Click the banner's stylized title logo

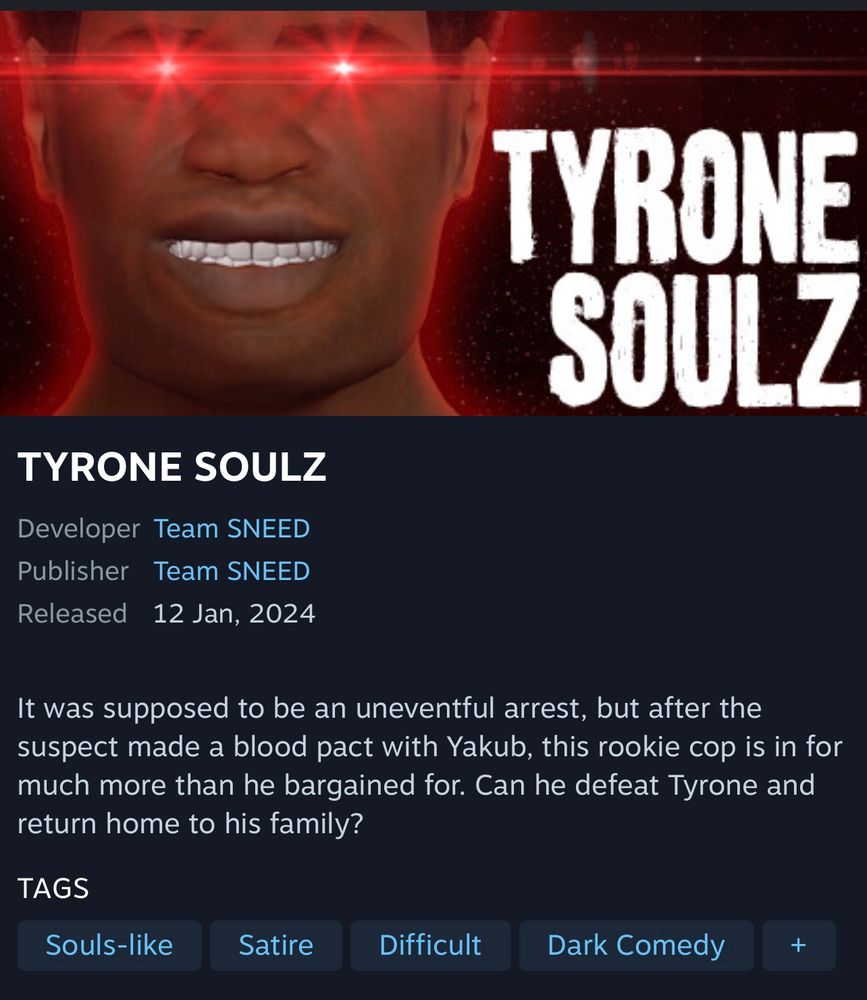[x=676, y=268]
